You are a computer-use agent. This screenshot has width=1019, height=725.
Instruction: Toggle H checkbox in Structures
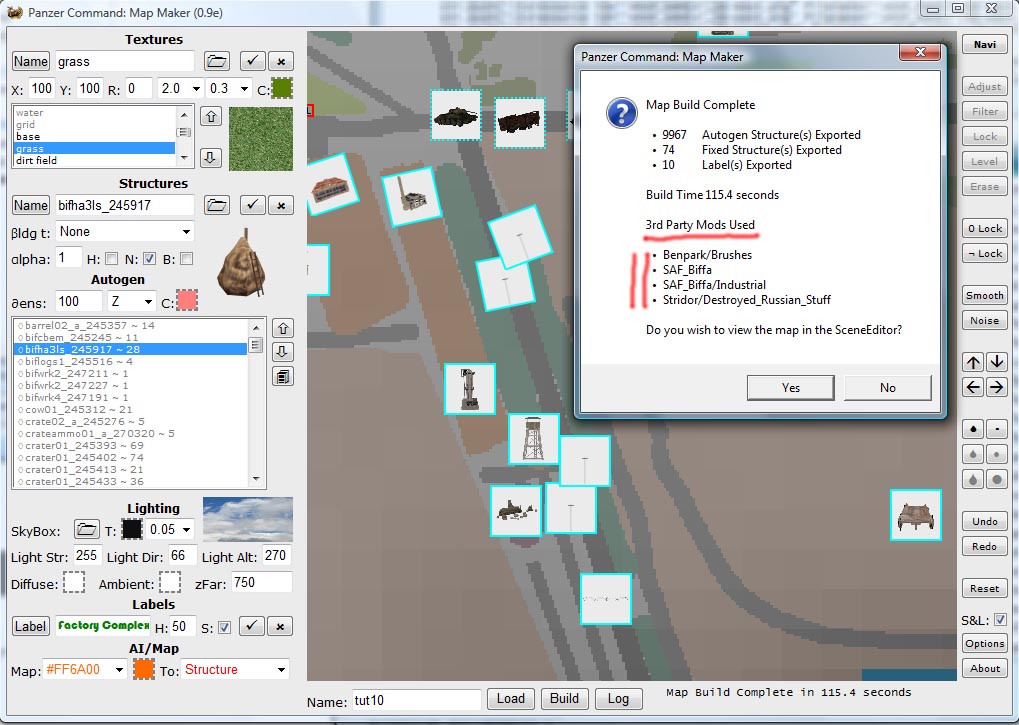pos(112,259)
